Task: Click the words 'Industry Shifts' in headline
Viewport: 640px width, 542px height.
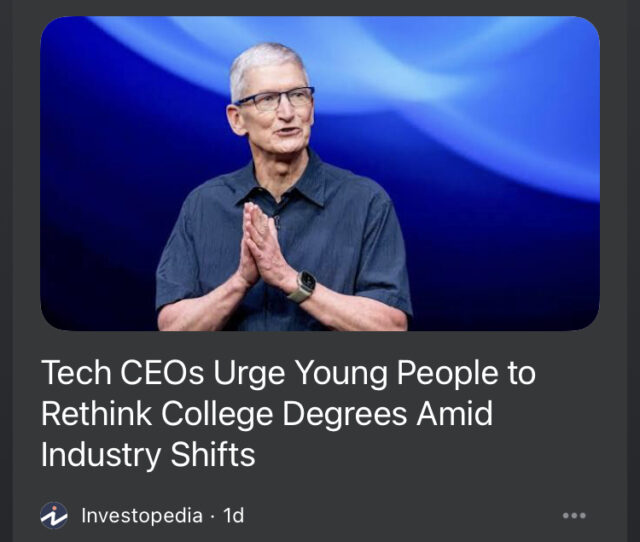Action: [148, 455]
